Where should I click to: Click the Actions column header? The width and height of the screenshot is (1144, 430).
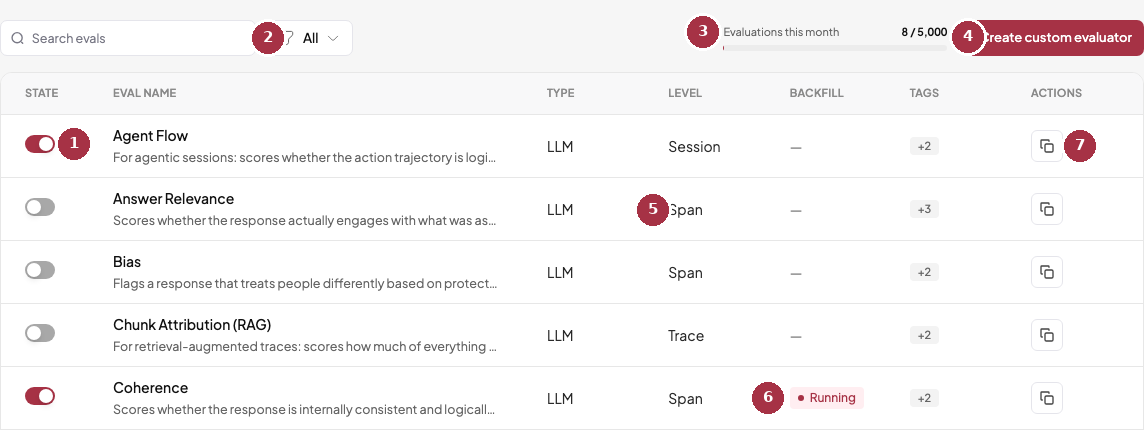coord(1056,93)
